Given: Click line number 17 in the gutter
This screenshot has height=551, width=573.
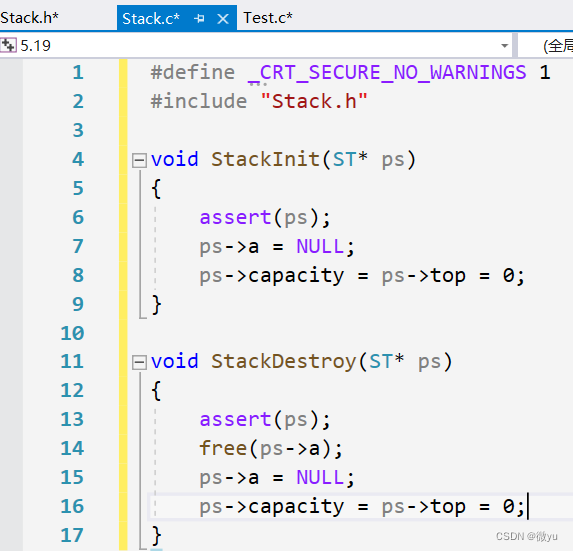Looking at the screenshot, I should coord(72,535).
